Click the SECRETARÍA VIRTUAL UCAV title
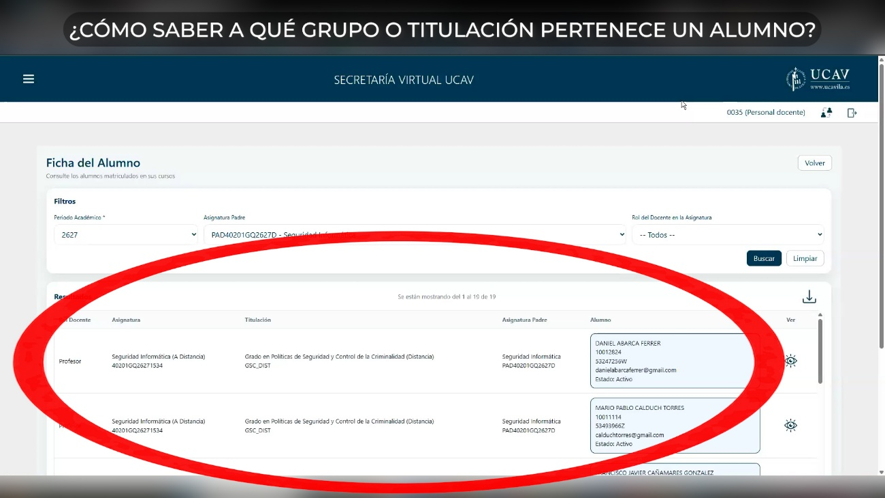This screenshot has width=885, height=498. (404, 80)
